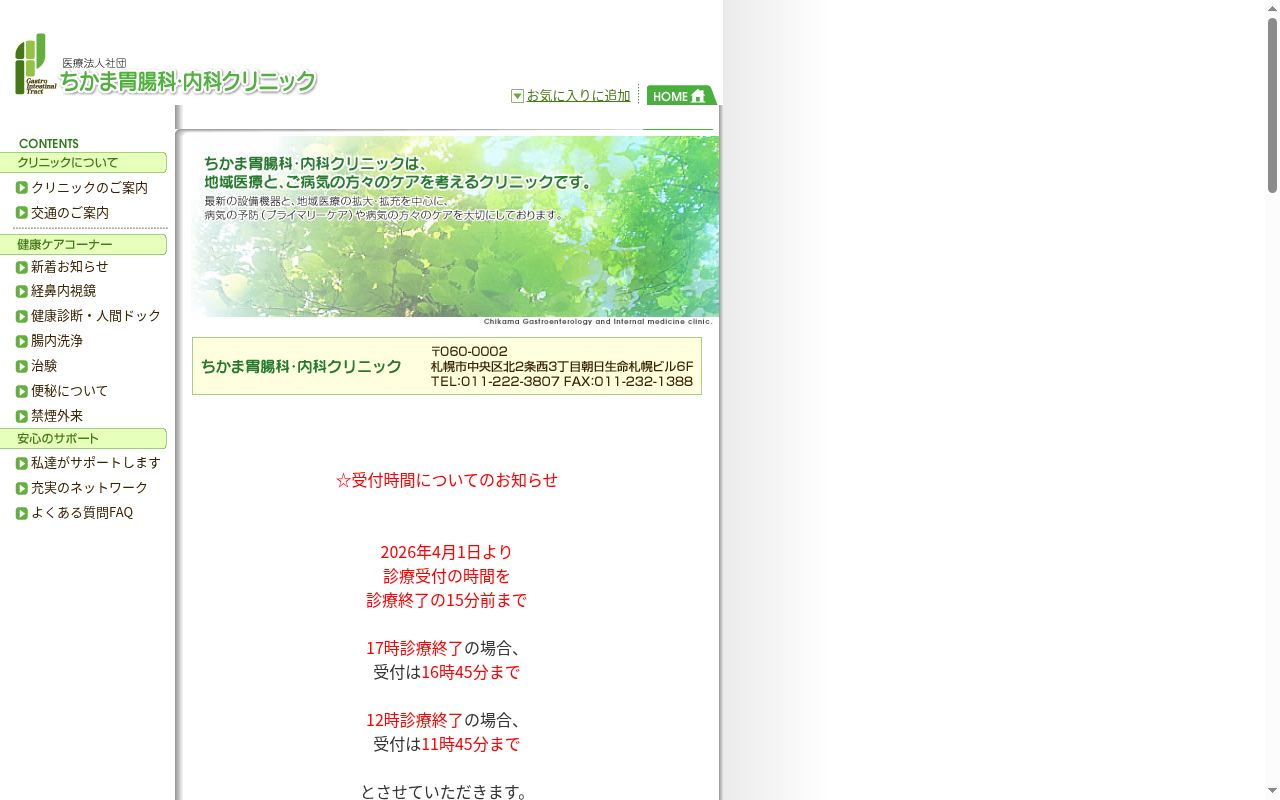Click the クリニックについて section header
Viewport: 1280px width, 800px height.
(83, 162)
